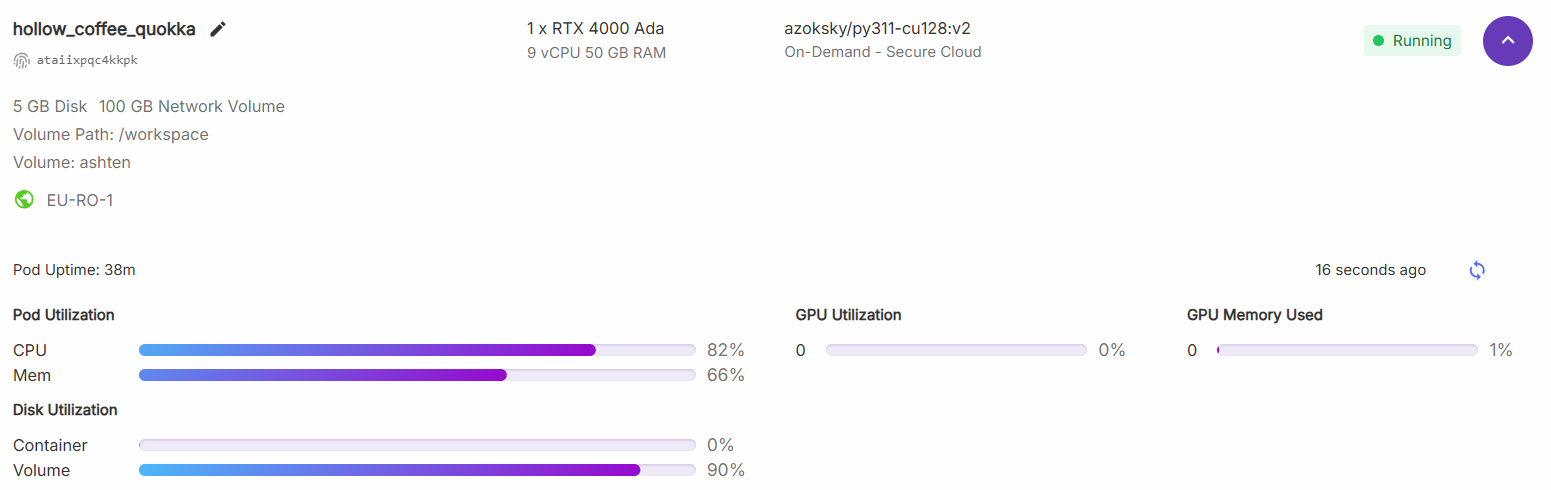Click the pencil icon to rename pod
This screenshot has height=490, width=1551.
pos(218,29)
